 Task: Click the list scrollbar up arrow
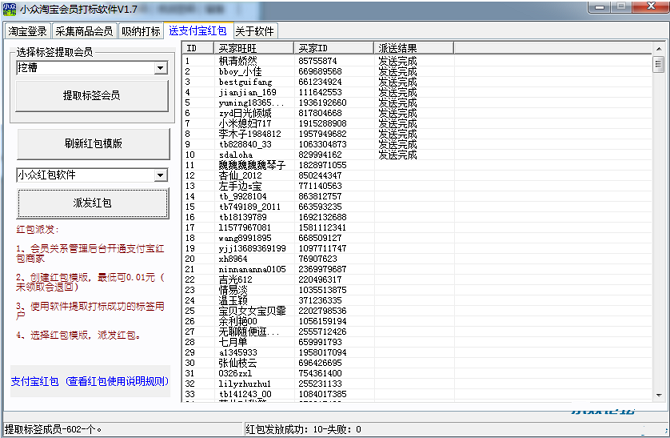pyautogui.click(x=658, y=49)
